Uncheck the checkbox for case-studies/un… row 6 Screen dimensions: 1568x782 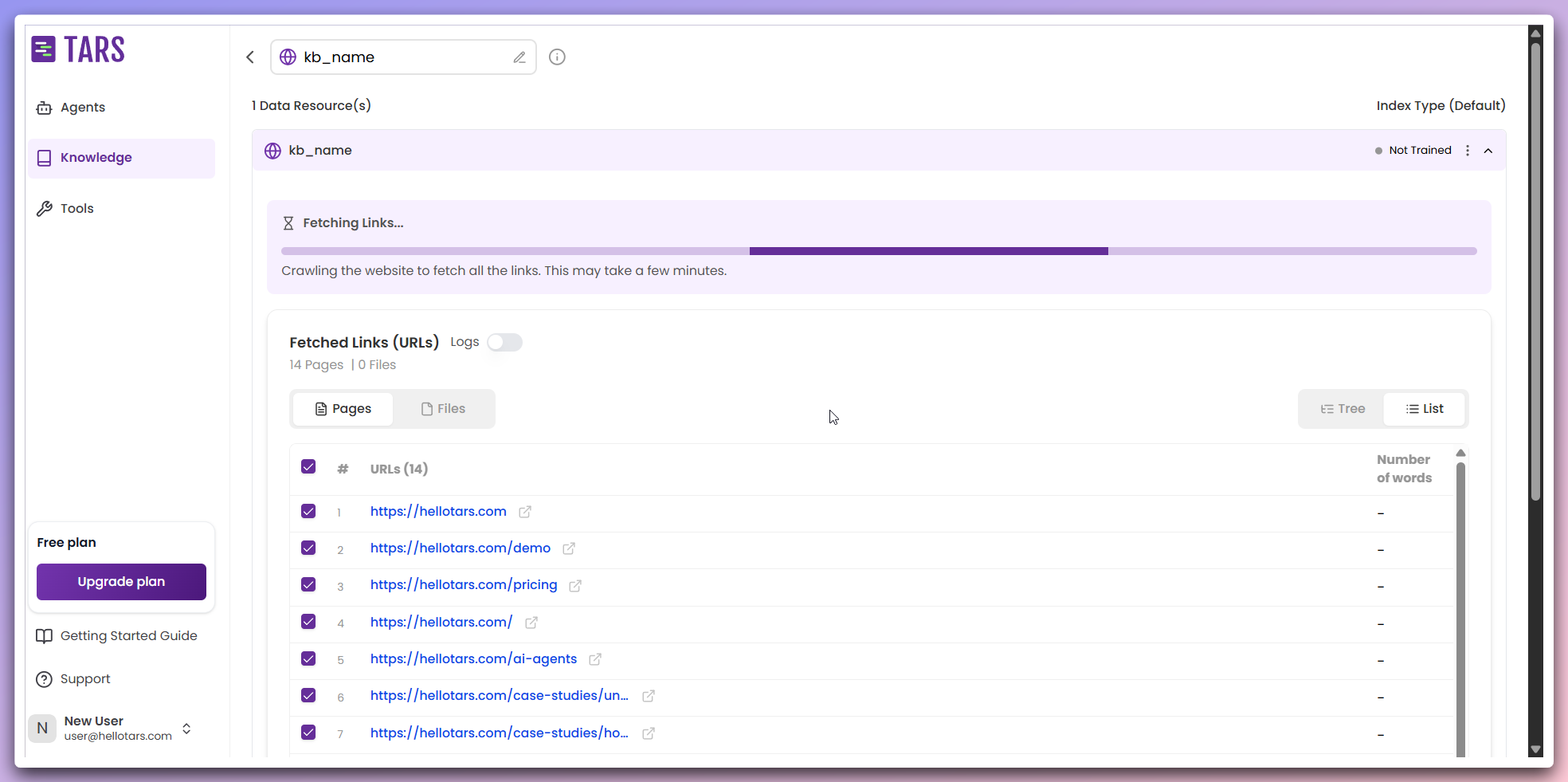(308, 695)
